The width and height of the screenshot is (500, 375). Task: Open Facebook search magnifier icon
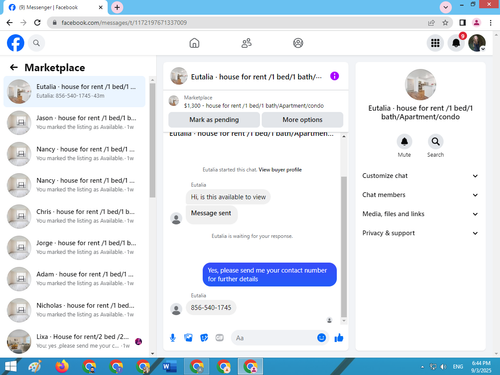click(x=36, y=43)
